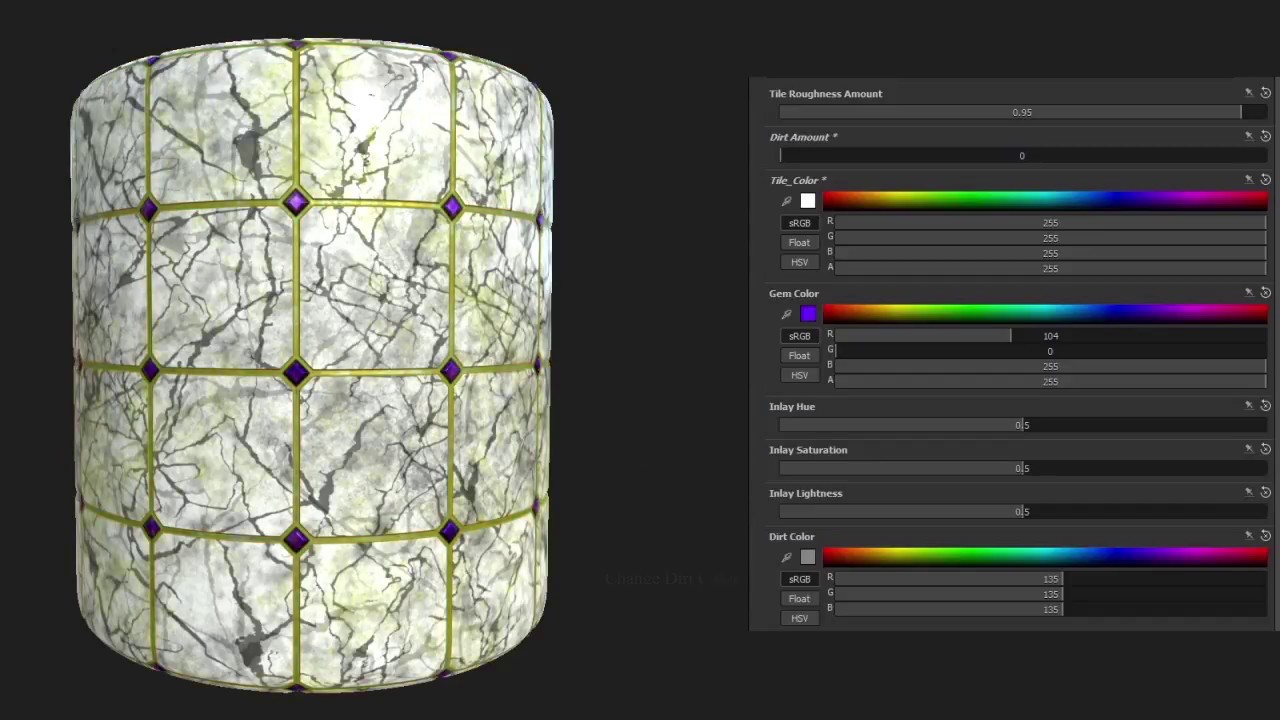The height and width of the screenshot is (720, 1280).
Task: Click the Gem Color hue gradient bar
Action: 1045,314
